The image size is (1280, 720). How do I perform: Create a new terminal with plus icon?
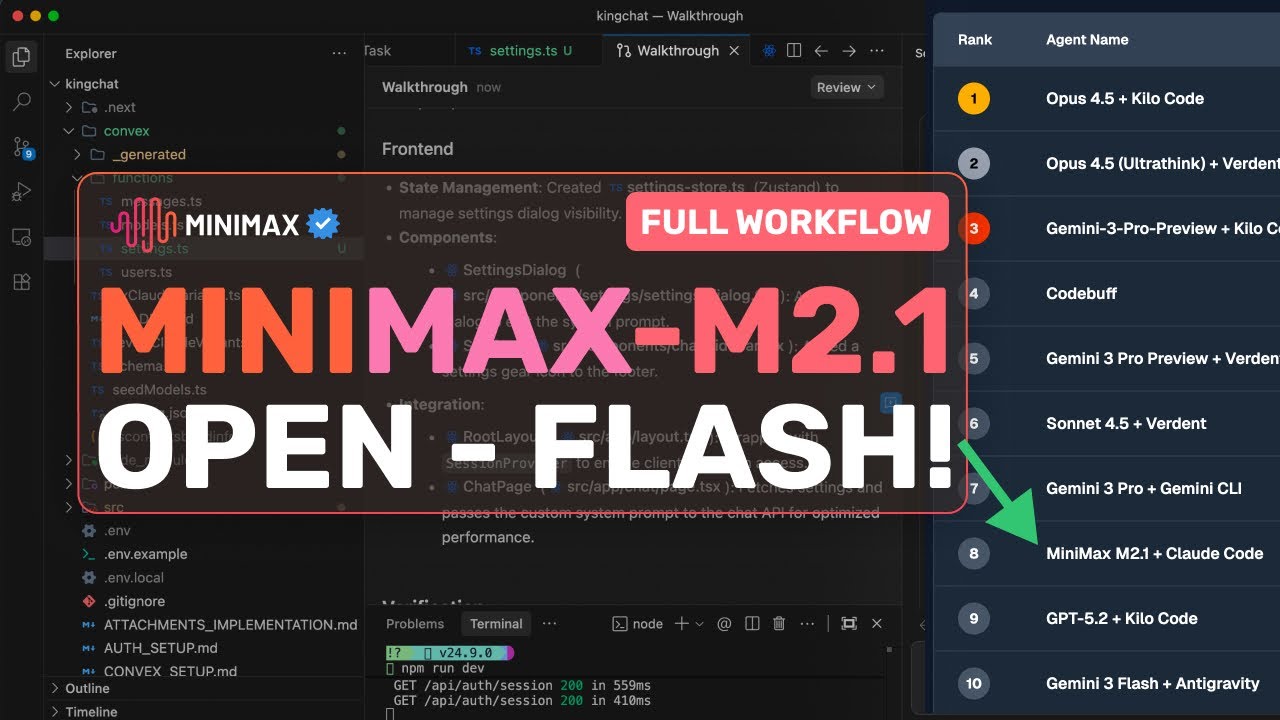point(681,623)
